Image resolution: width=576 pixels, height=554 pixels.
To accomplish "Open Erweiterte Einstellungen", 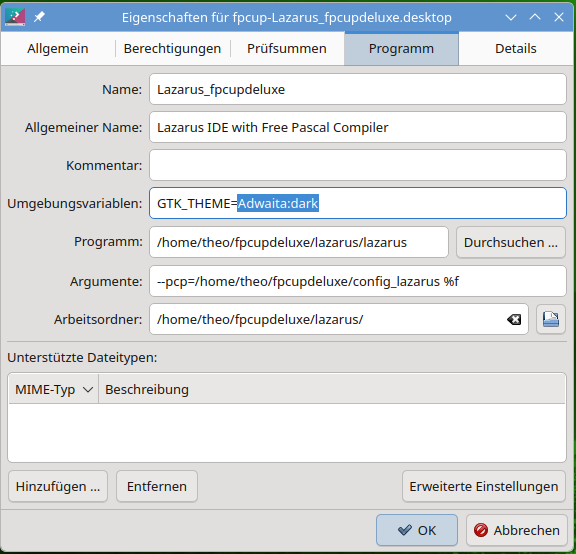I will click(x=484, y=486).
